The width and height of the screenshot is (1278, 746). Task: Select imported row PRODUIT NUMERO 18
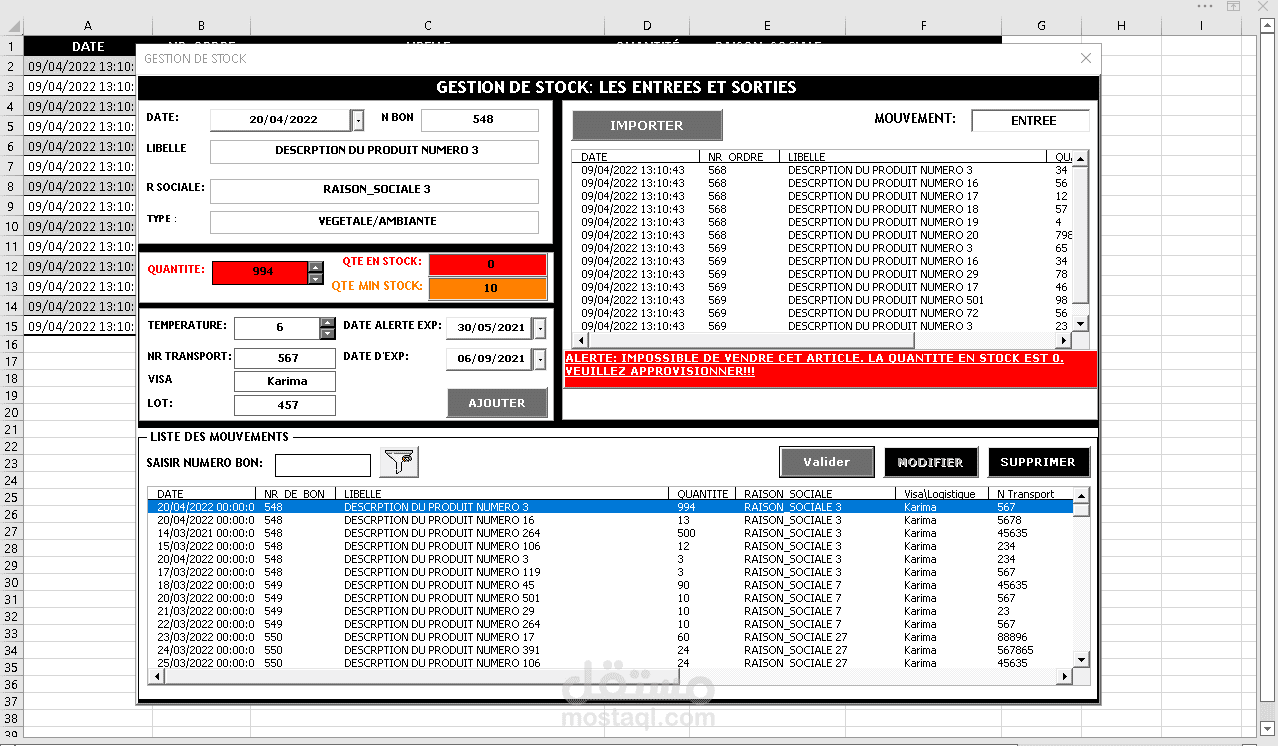823,209
